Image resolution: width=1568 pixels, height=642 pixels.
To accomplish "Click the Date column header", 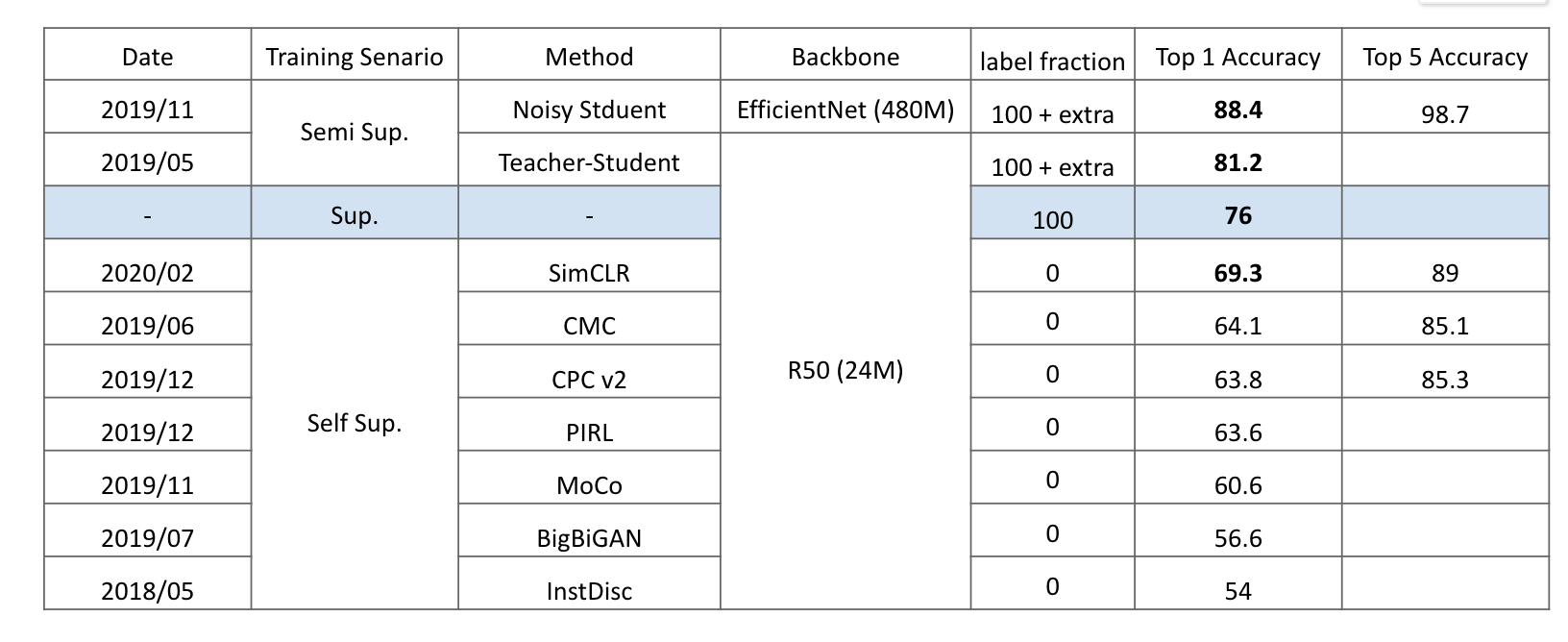I will [147, 57].
